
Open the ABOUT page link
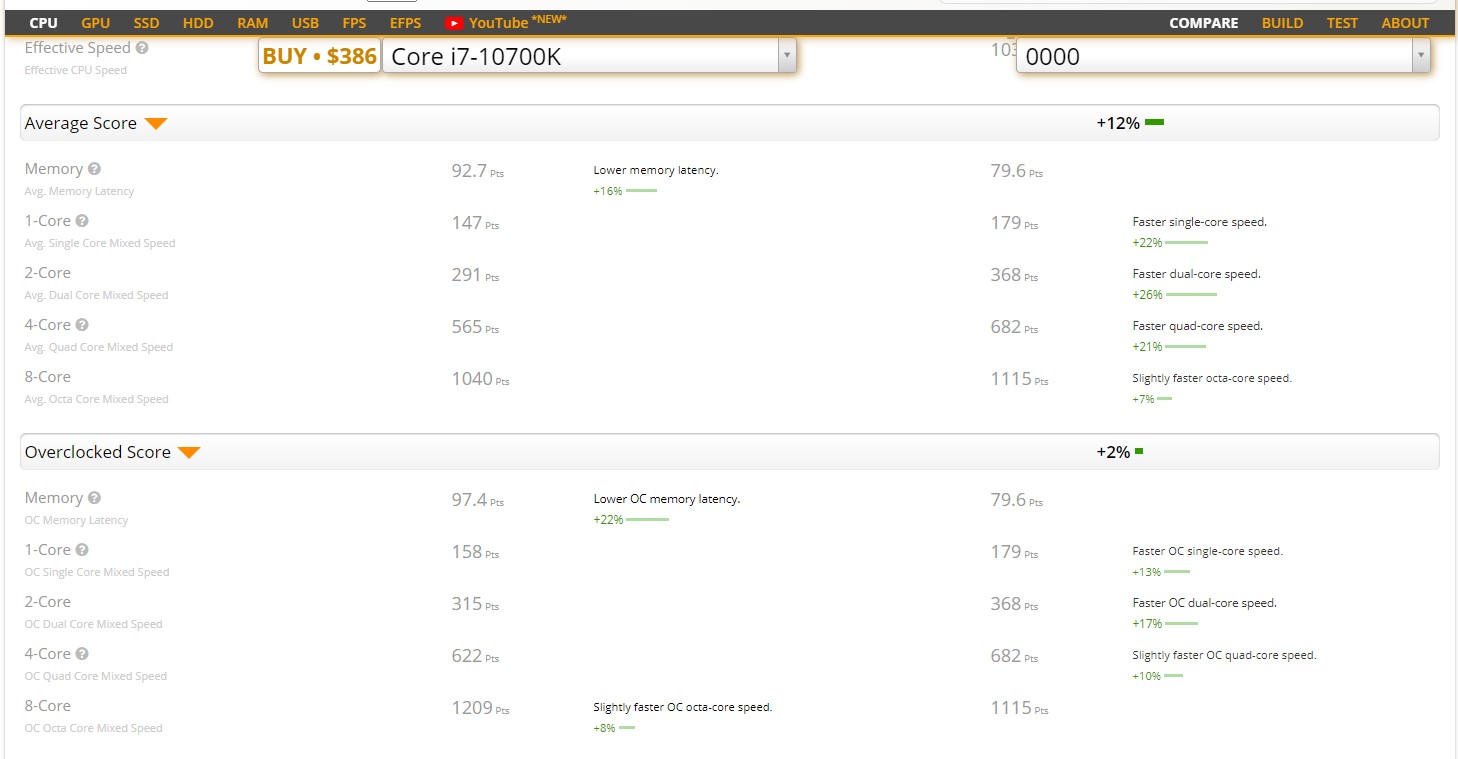(x=1405, y=23)
